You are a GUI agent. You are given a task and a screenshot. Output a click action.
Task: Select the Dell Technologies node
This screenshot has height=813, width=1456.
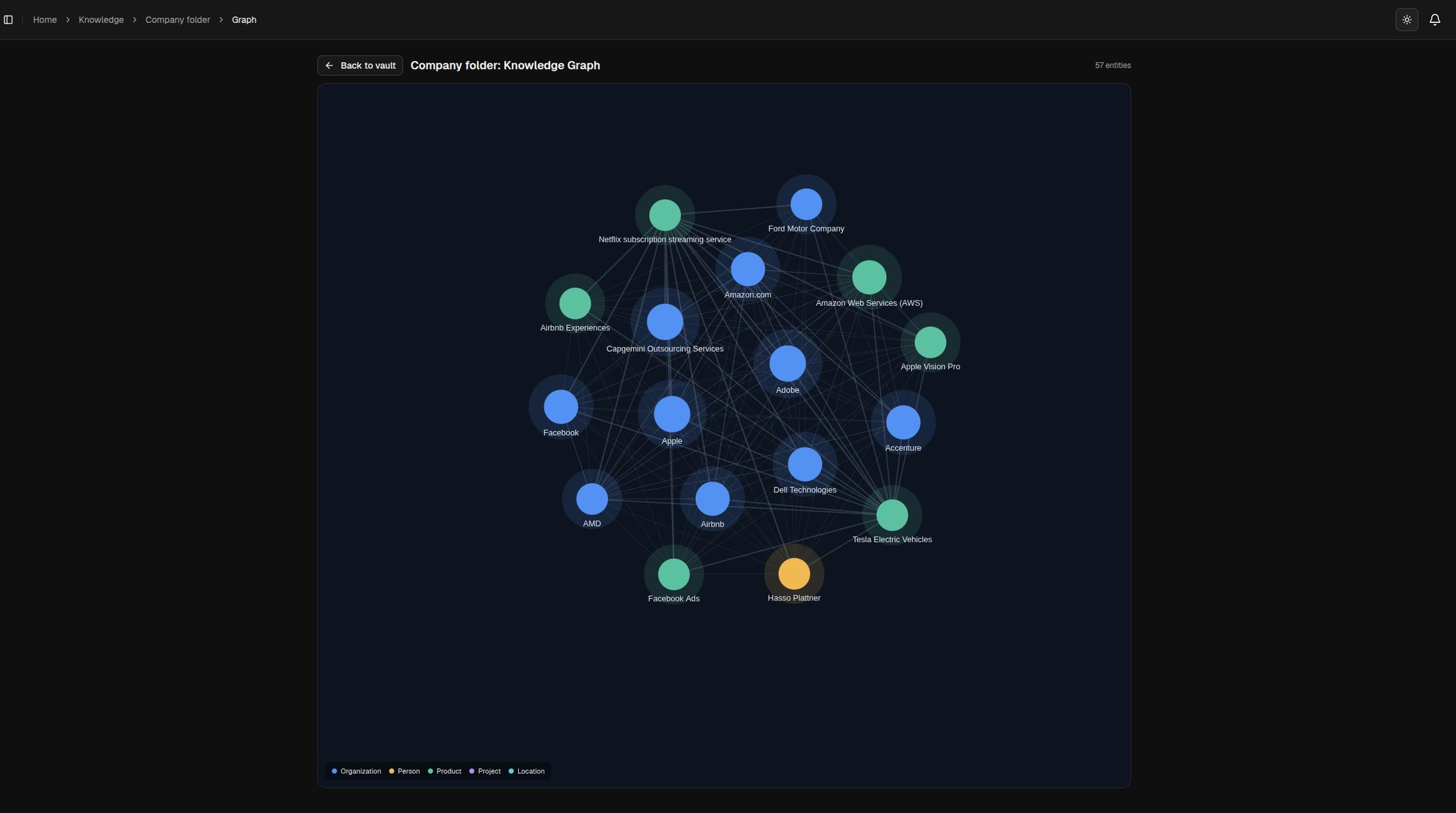coord(804,464)
